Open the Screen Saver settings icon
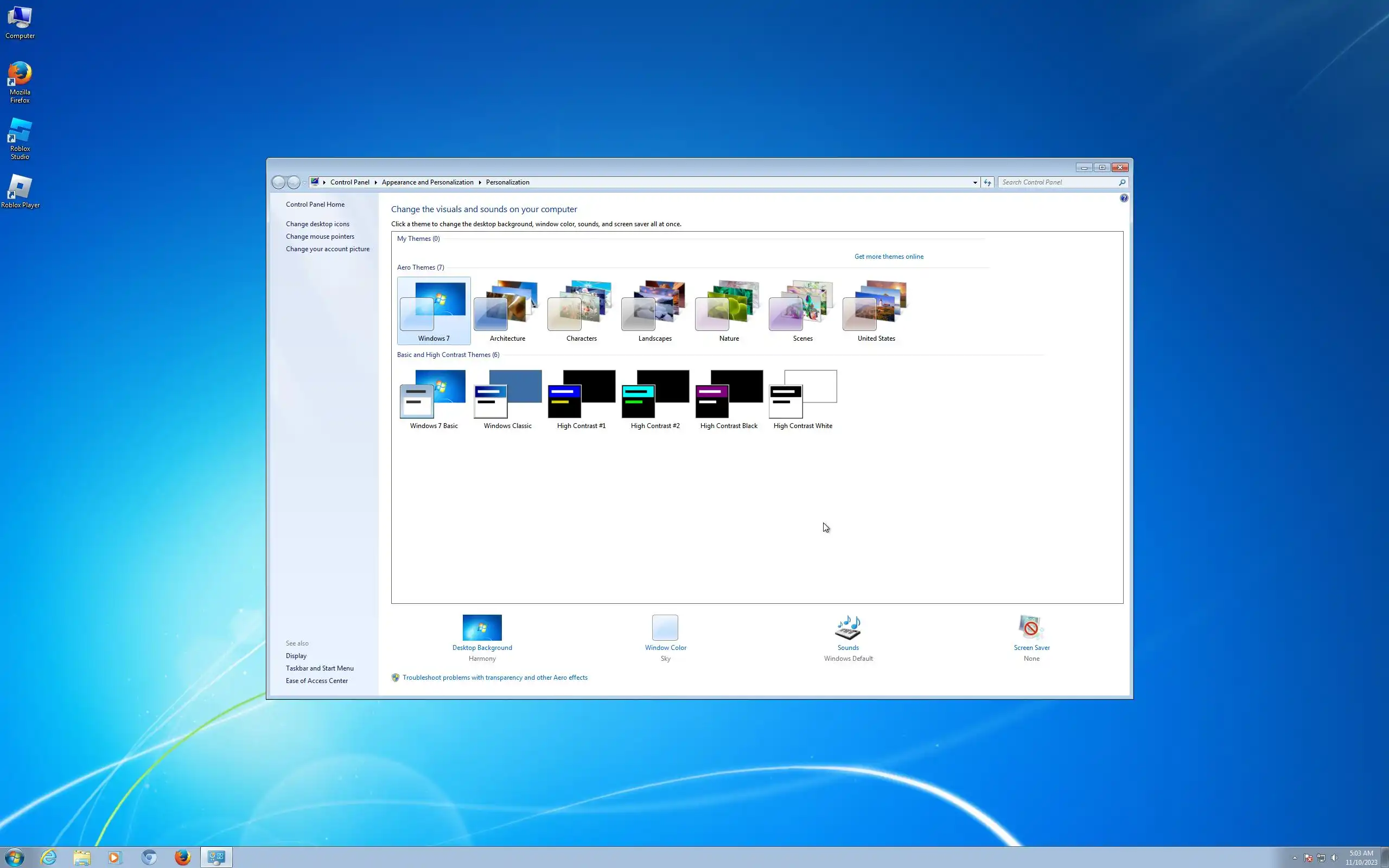This screenshot has height=868, width=1389. point(1031,628)
